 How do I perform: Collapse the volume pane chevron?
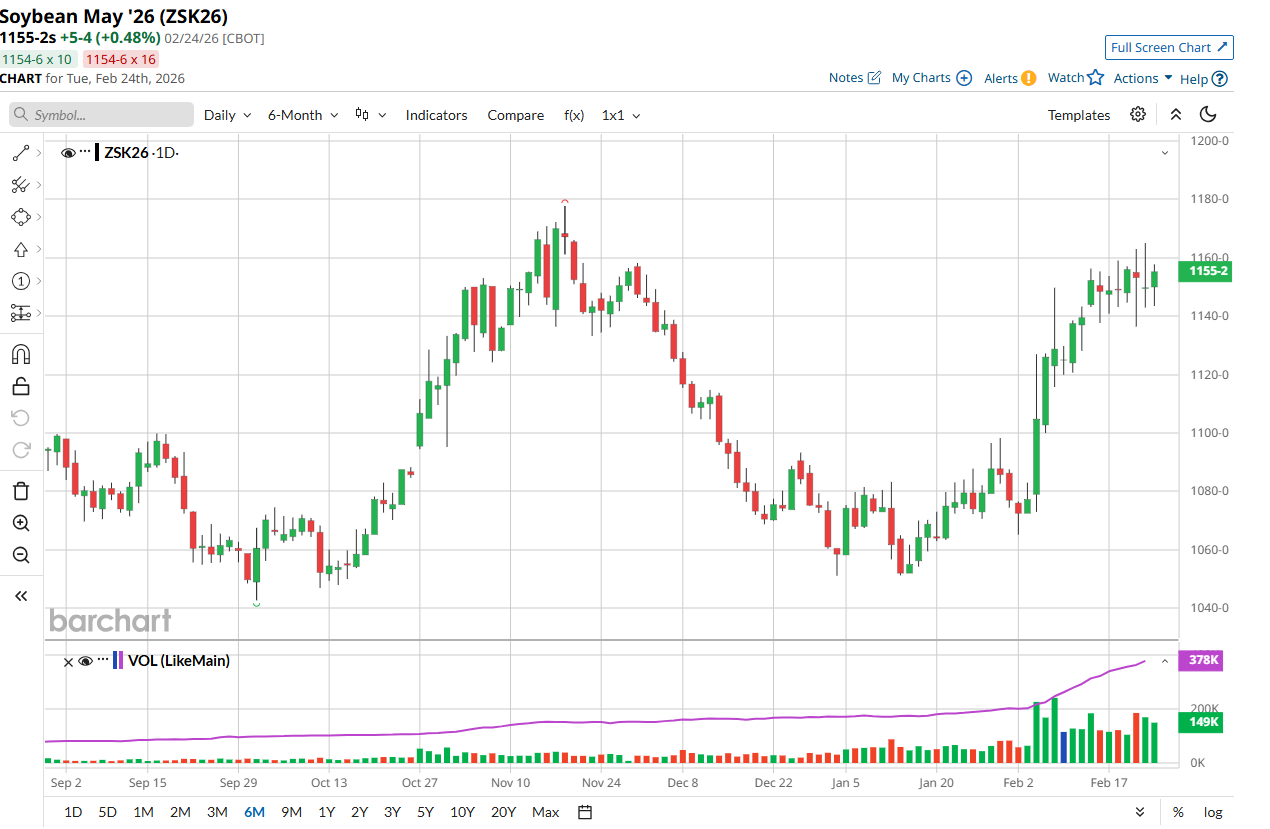click(x=1165, y=661)
